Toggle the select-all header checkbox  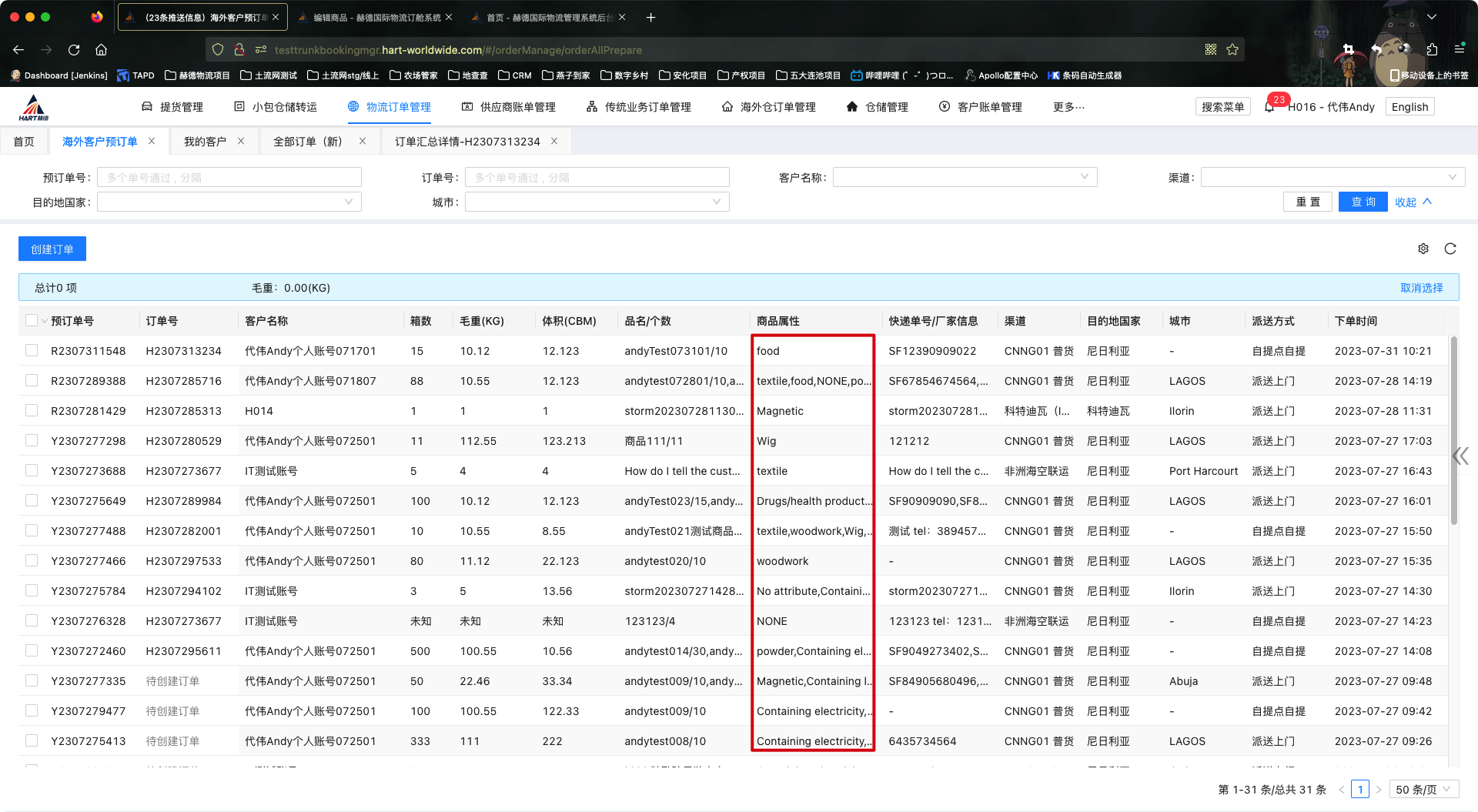click(x=32, y=321)
